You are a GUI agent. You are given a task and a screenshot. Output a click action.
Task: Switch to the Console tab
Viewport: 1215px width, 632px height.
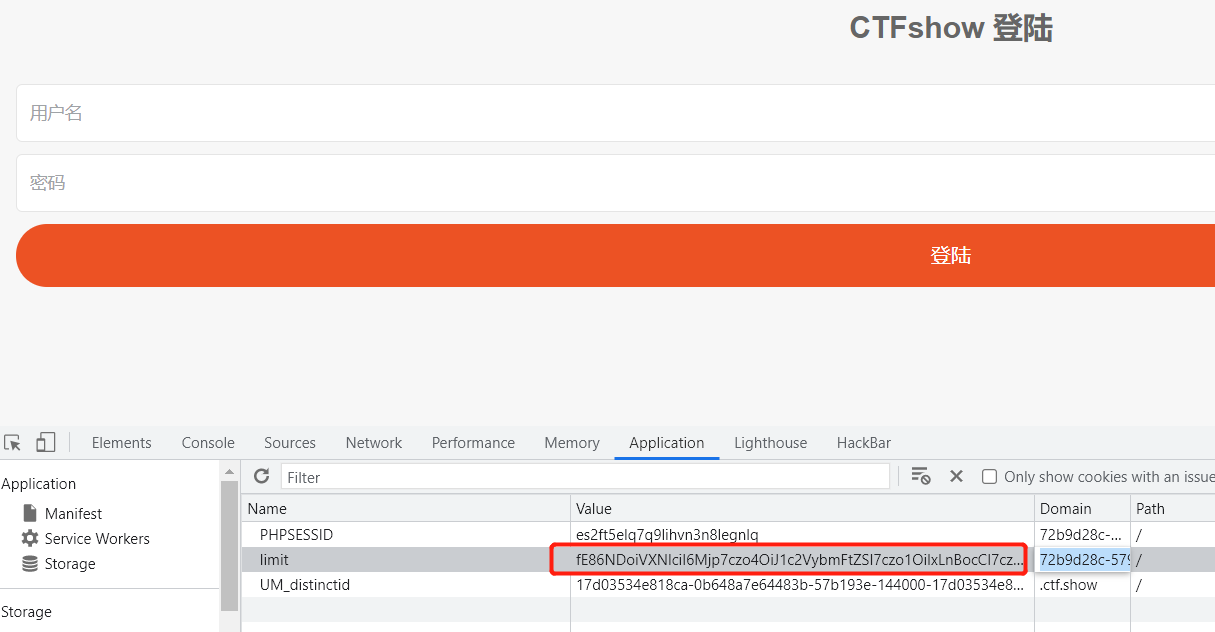[208, 442]
